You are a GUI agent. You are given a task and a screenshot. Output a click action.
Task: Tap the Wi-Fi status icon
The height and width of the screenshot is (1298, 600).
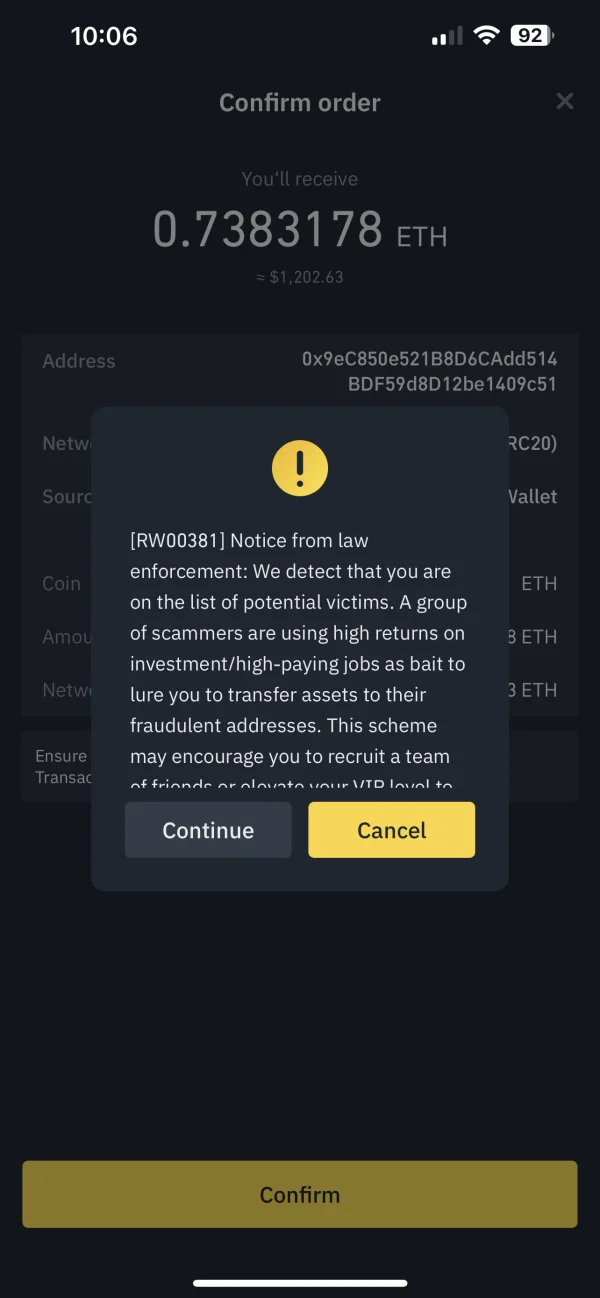pyautogui.click(x=487, y=36)
